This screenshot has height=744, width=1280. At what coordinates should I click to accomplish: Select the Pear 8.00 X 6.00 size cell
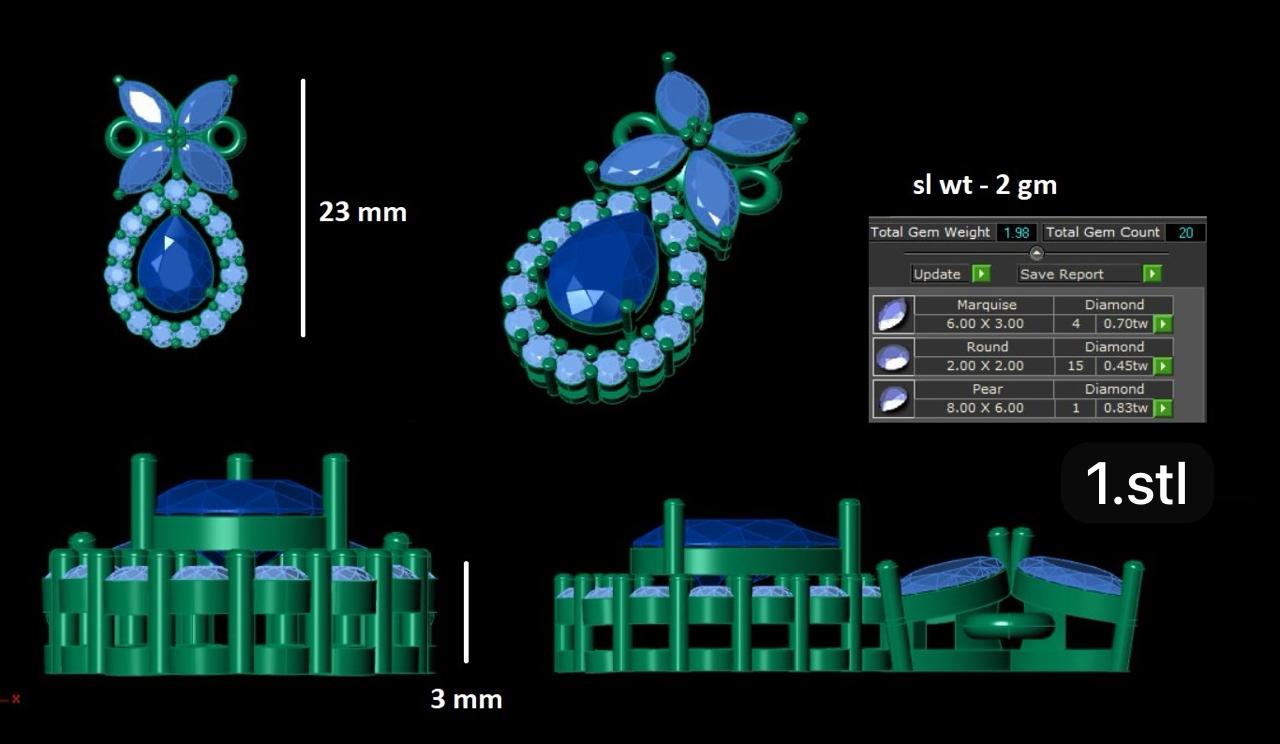(x=986, y=408)
